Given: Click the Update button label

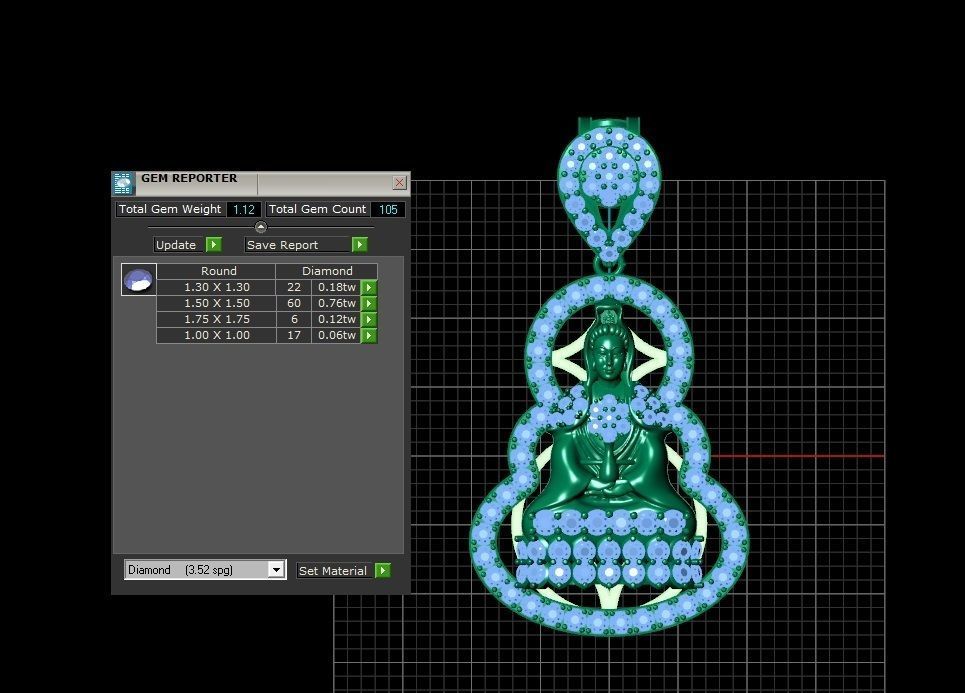Looking at the screenshot, I should click(176, 245).
